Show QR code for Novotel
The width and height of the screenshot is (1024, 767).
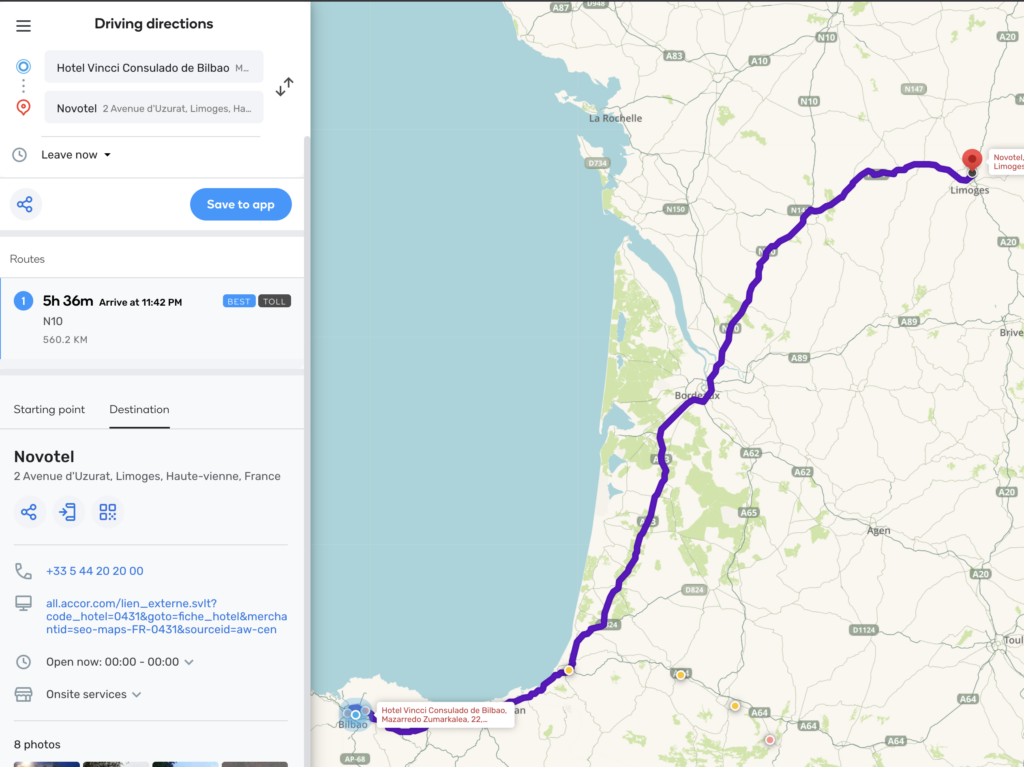107,512
